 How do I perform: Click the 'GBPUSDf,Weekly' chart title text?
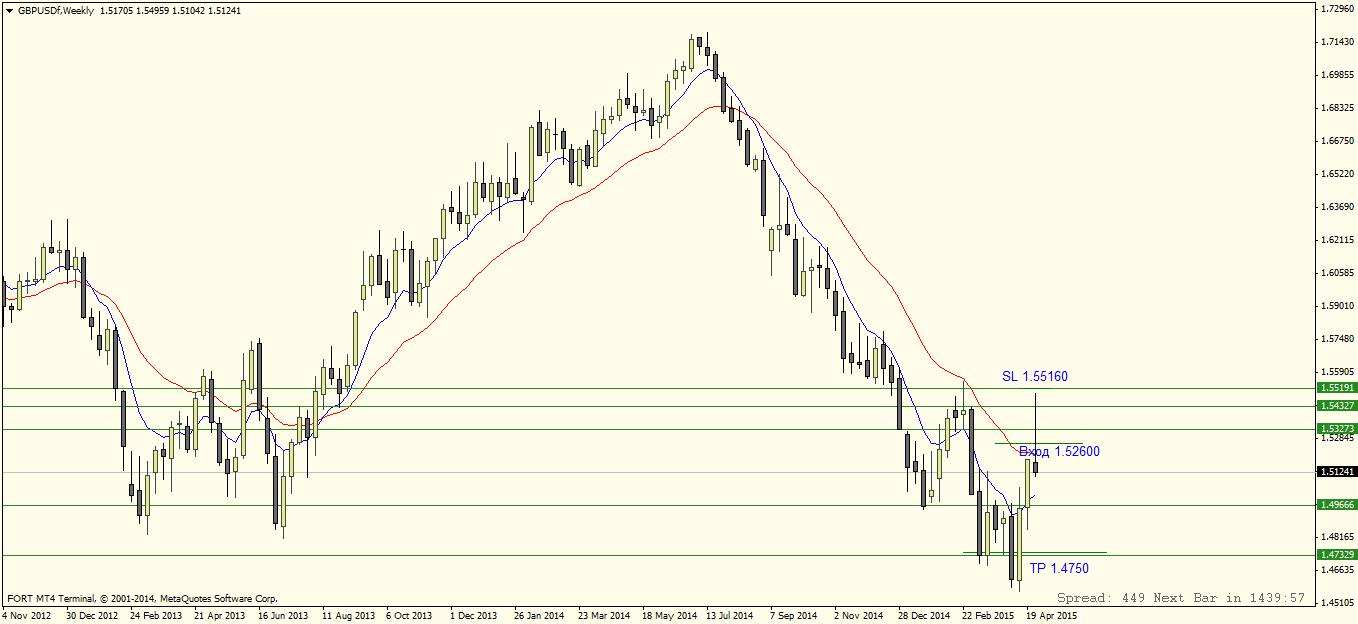click(x=55, y=11)
